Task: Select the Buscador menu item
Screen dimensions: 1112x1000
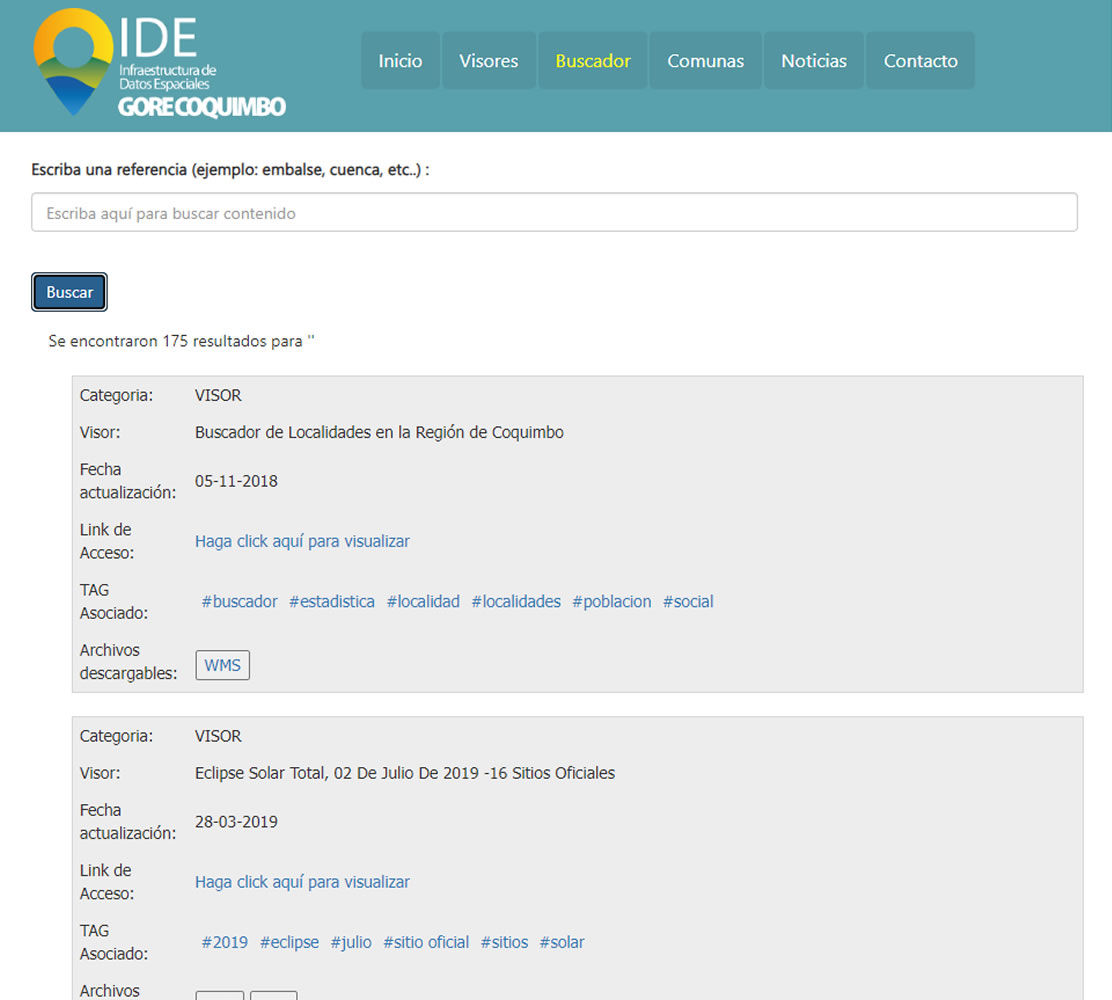Action: 593,61
